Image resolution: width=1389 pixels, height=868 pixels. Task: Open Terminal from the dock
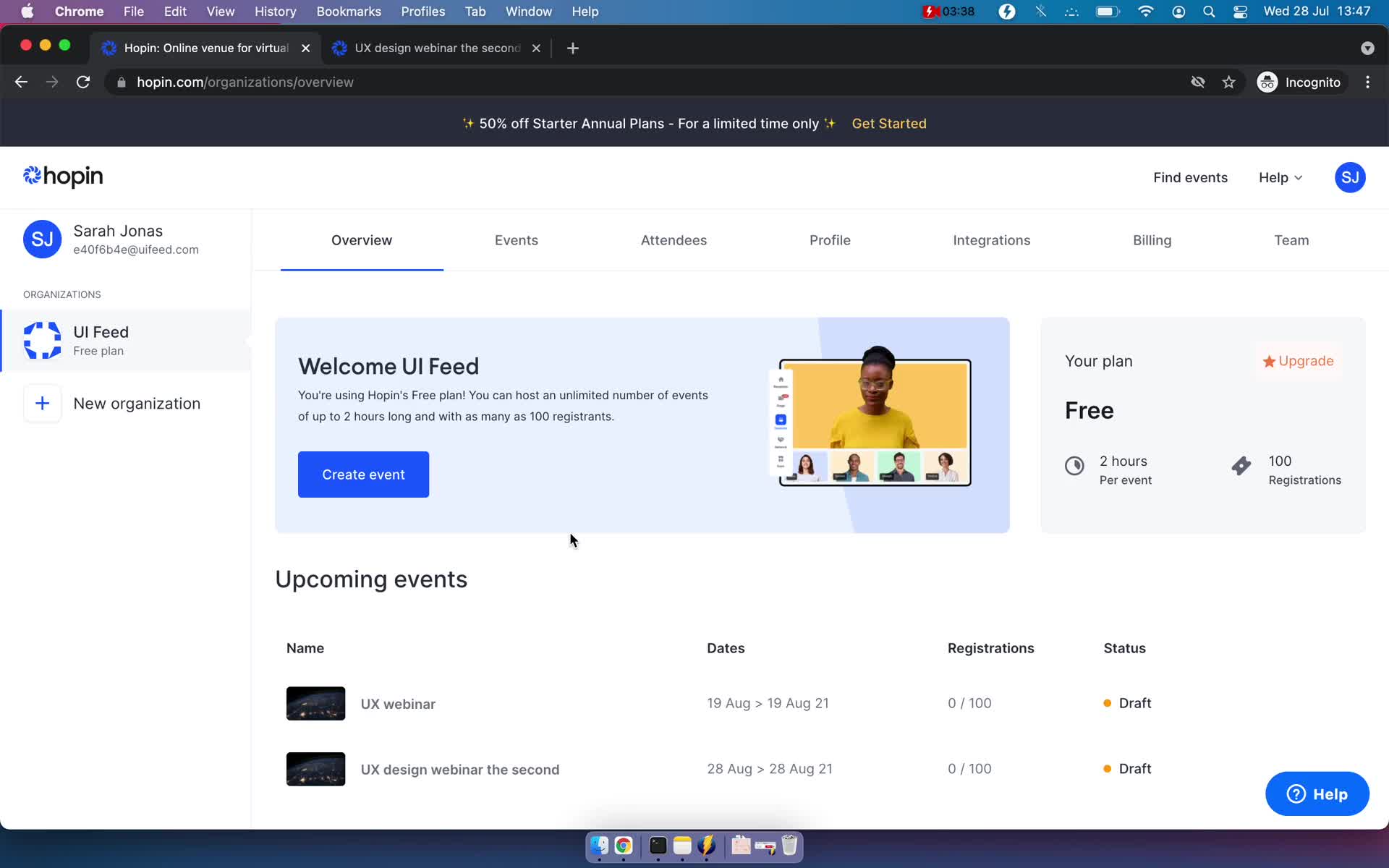coord(658,845)
